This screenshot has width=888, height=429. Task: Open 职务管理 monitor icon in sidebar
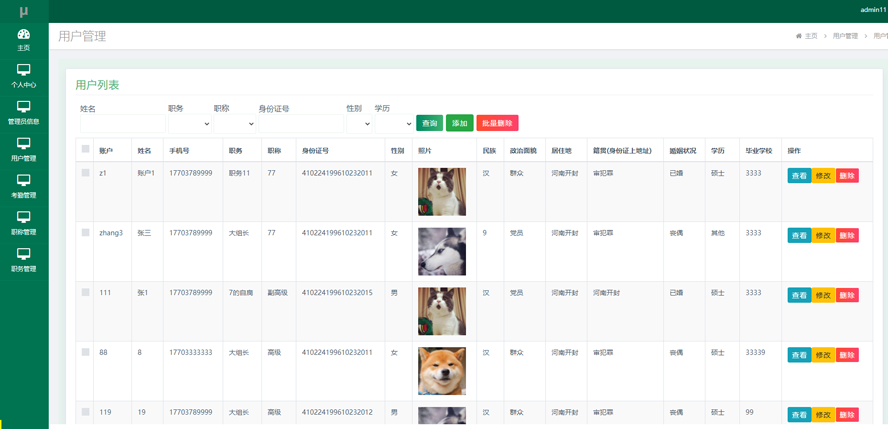[24, 254]
